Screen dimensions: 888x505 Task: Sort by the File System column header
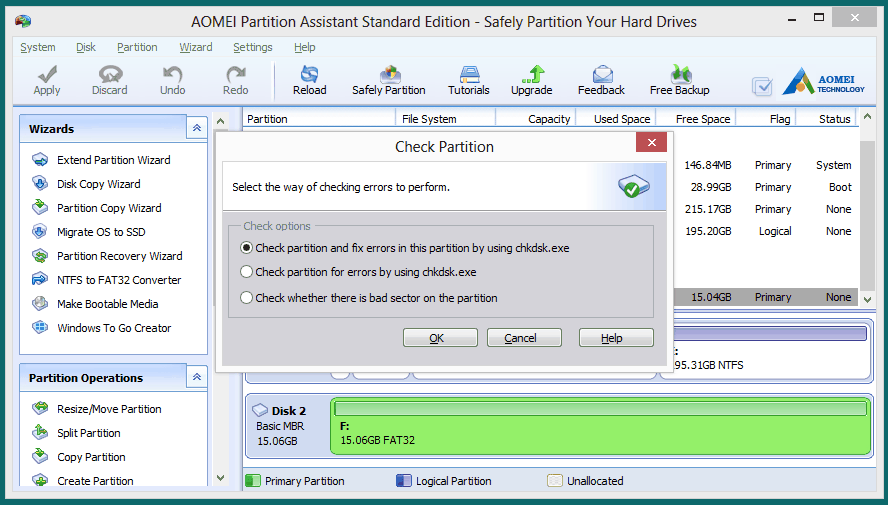tap(446, 119)
